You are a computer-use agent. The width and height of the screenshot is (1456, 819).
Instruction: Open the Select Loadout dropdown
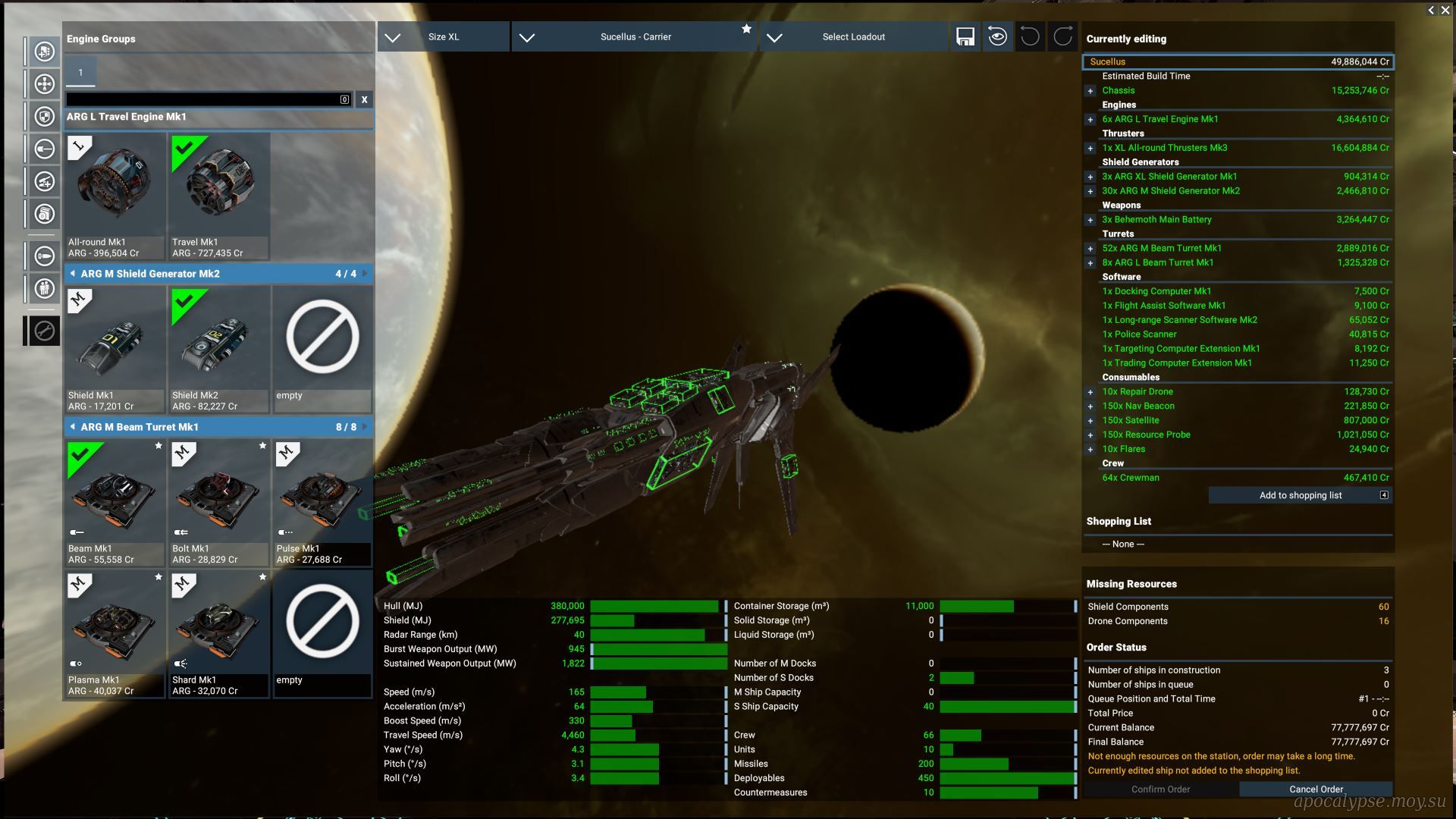854,36
